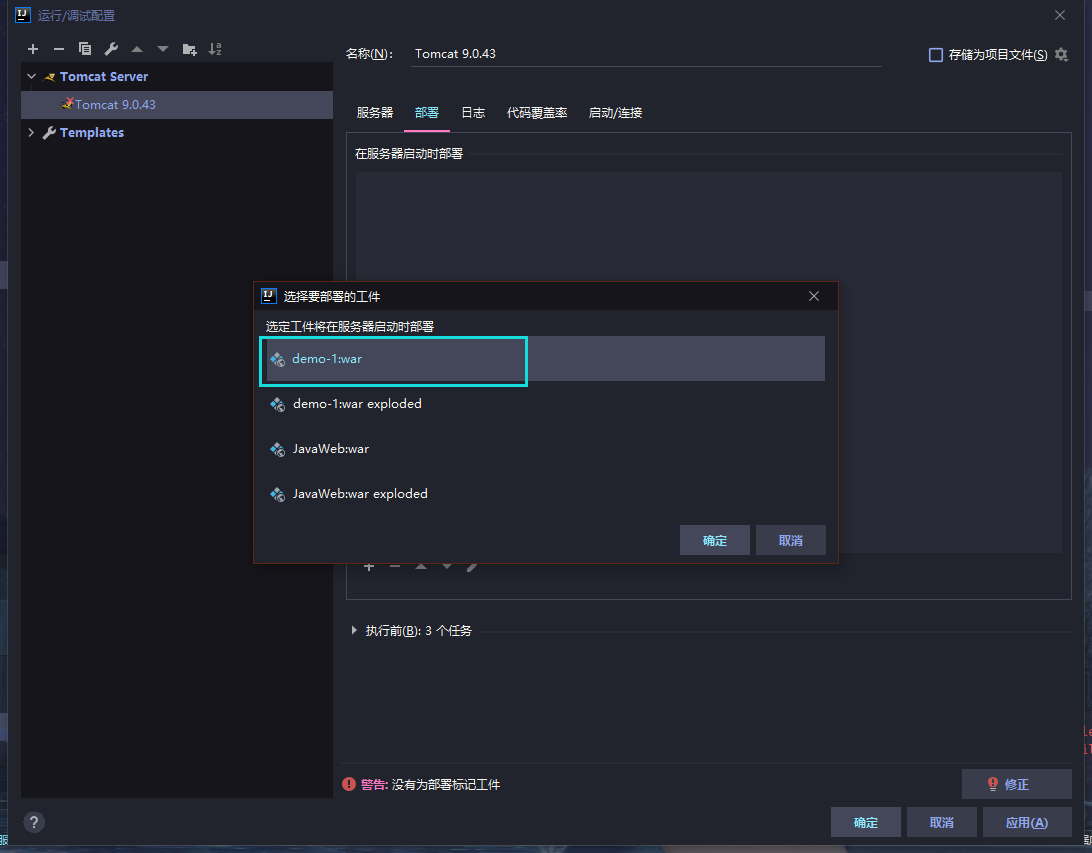The width and height of the screenshot is (1092, 853).
Task: Click artifact icon beside JavaWeb:war
Action: pyautogui.click(x=278, y=449)
